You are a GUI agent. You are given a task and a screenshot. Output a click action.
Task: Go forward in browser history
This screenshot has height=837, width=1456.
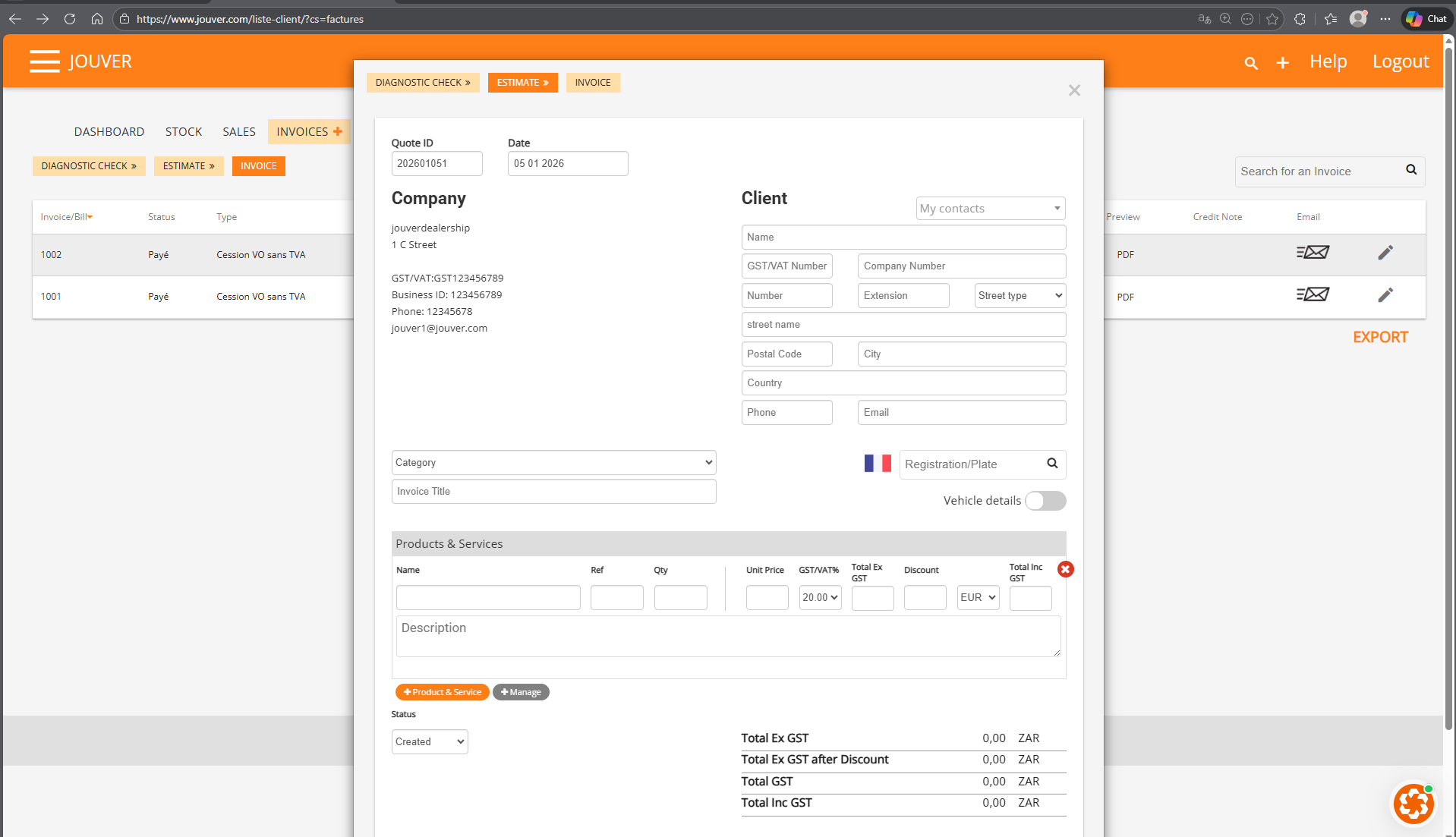point(43,19)
